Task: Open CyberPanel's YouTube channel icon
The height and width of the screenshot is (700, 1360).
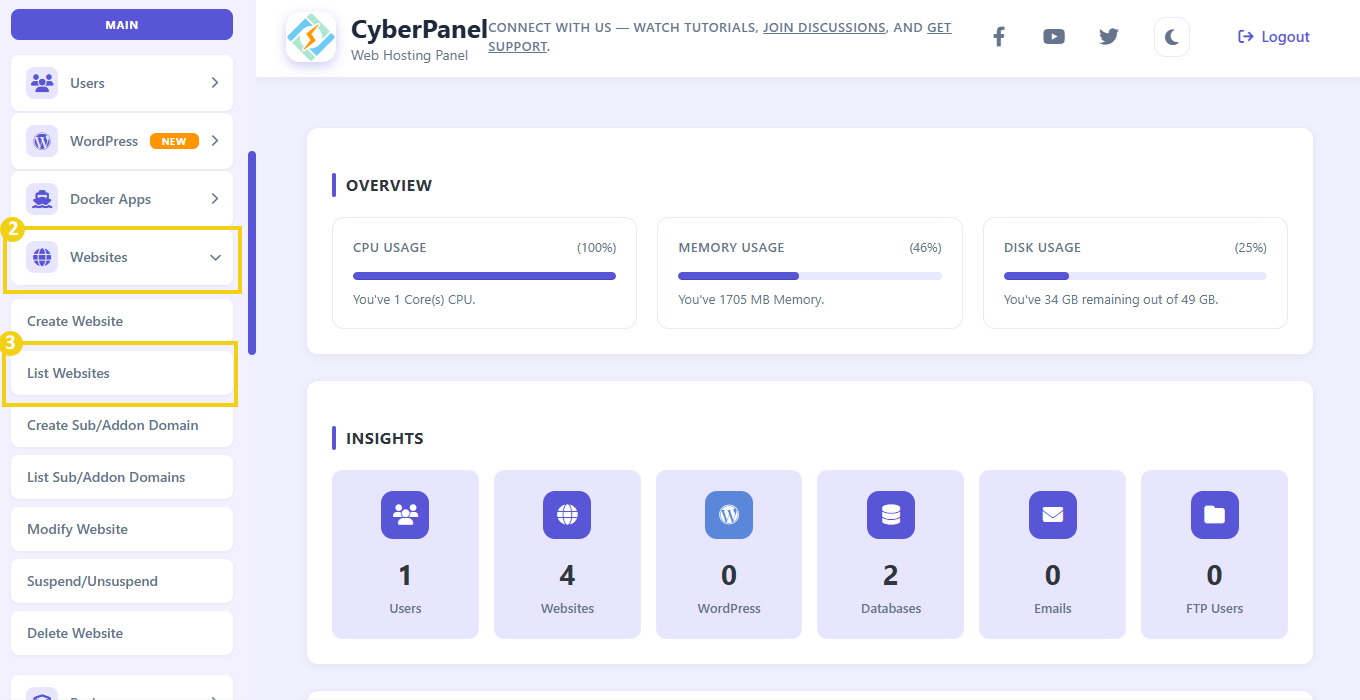Action: 1053,36
